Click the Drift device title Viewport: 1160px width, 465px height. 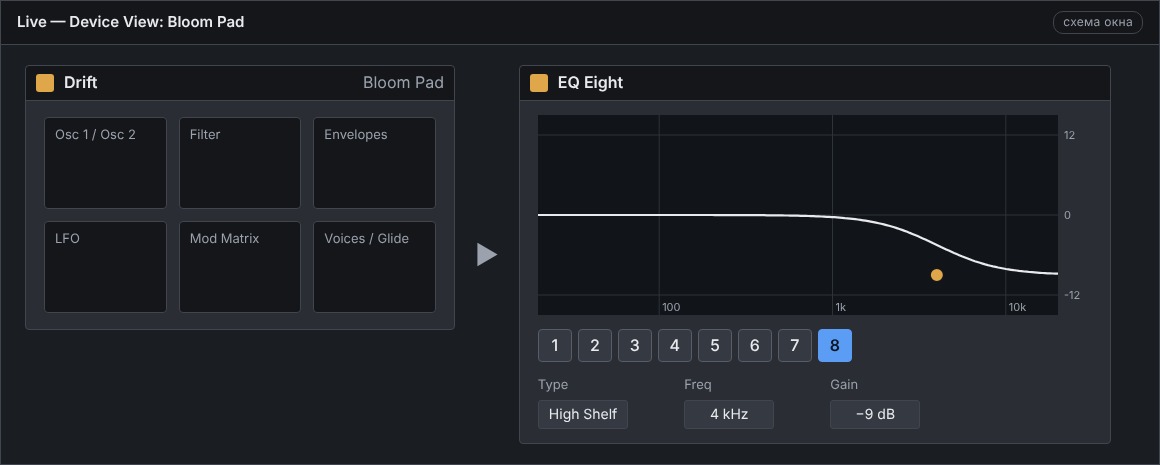[x=81, y=83]
